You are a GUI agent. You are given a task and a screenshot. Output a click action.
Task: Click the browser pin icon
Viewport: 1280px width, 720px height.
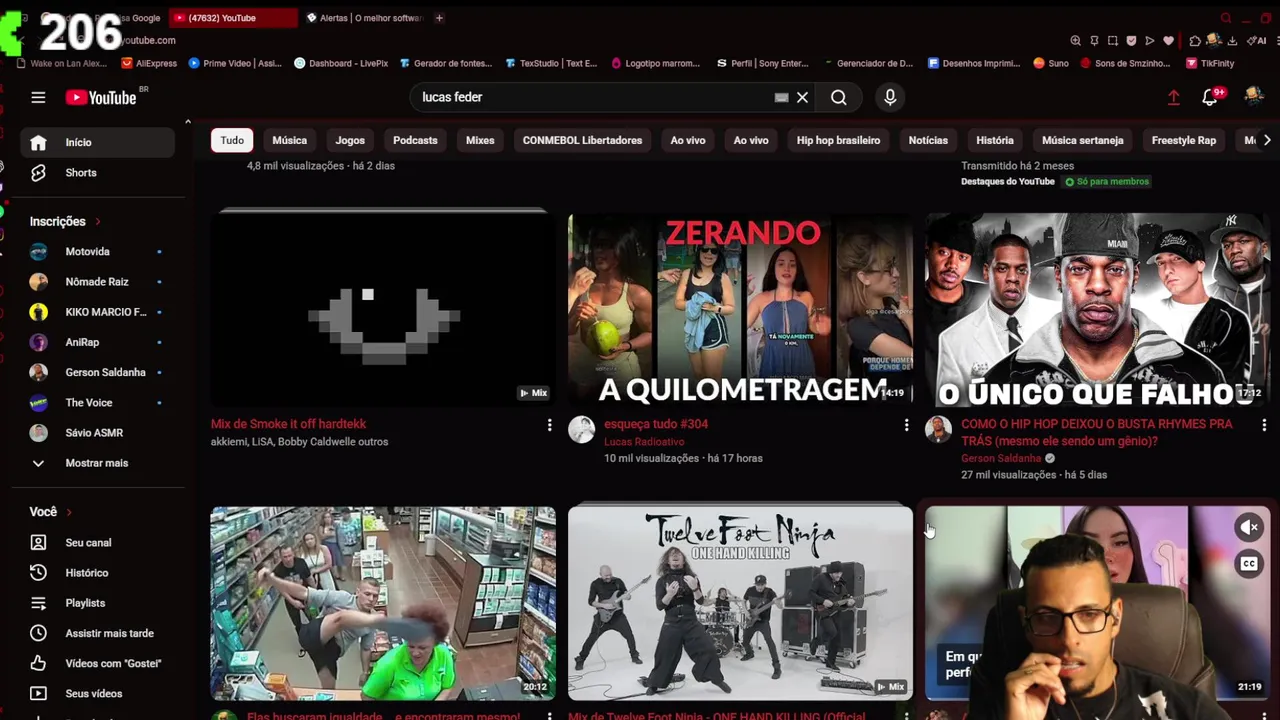(1094, 41)
